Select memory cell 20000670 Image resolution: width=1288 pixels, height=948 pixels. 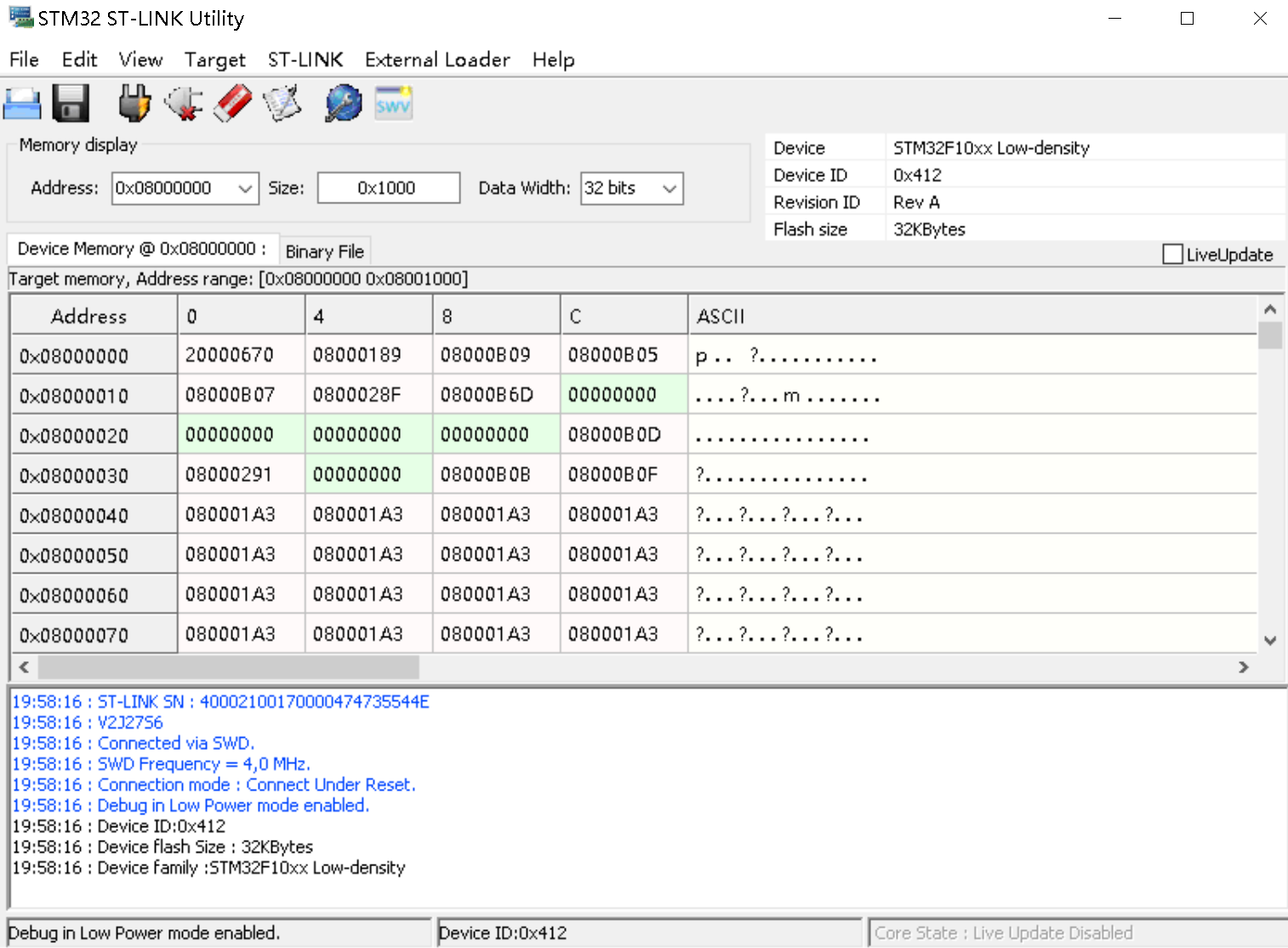[x=242, y=355]
